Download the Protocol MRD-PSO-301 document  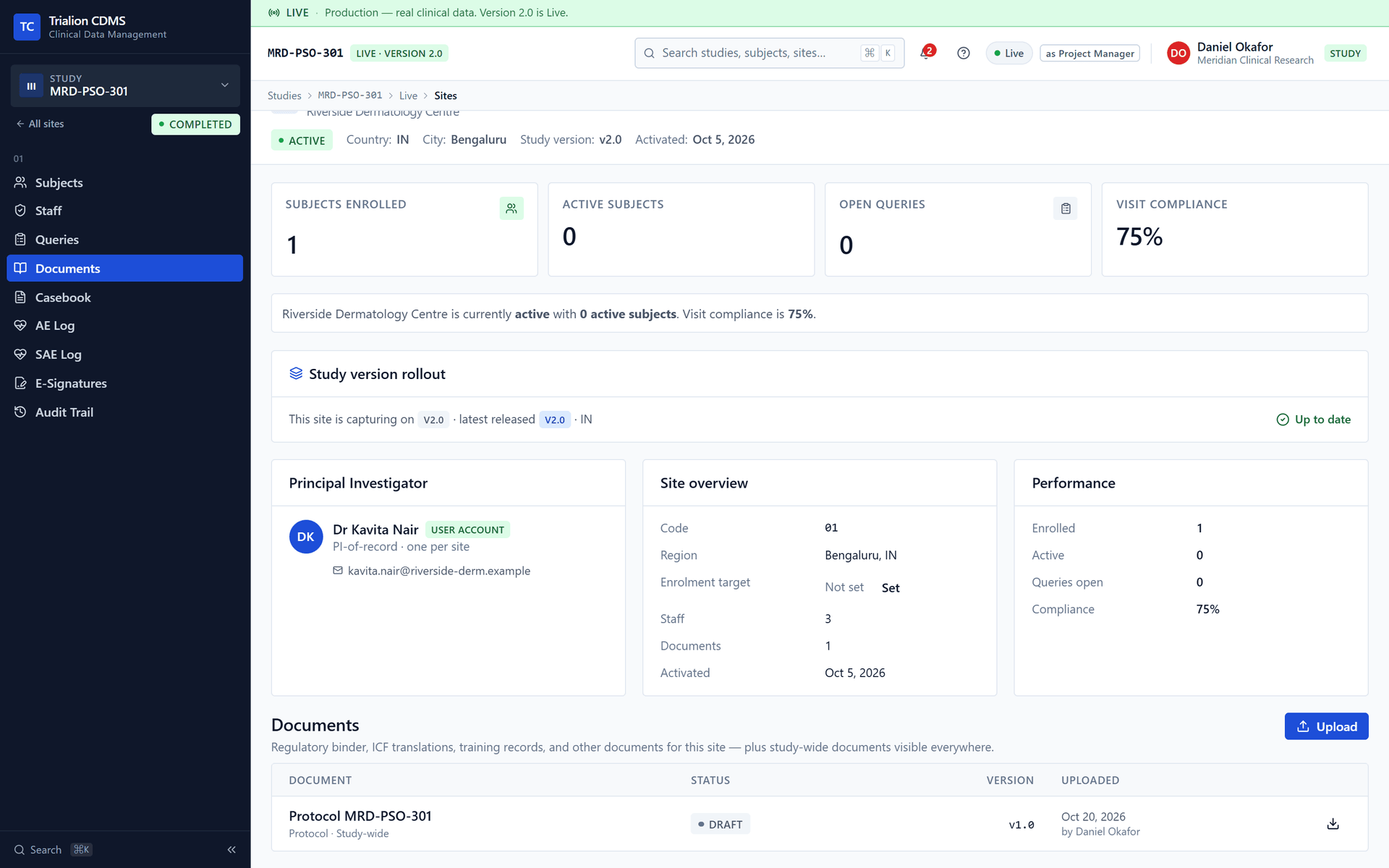pos(1333,824)
